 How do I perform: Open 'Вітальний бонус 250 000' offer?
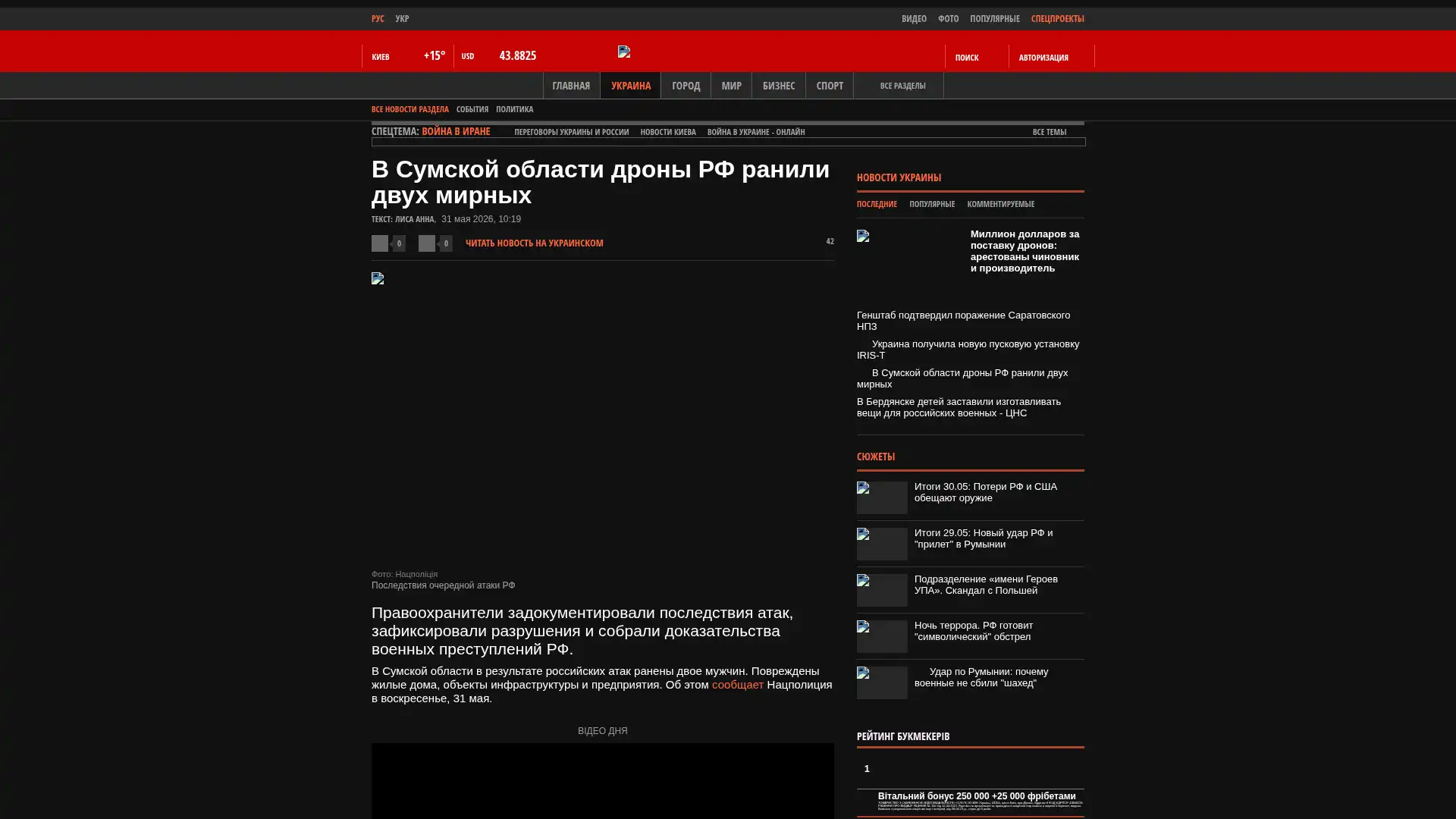pos(976,796)
